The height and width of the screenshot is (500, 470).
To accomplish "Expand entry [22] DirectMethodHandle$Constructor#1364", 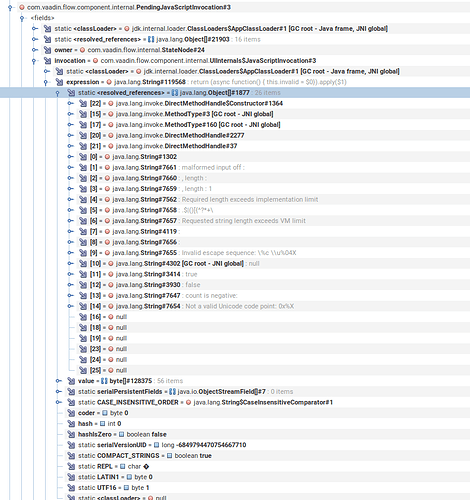I will pyautogui.click(x=70, y=103).
